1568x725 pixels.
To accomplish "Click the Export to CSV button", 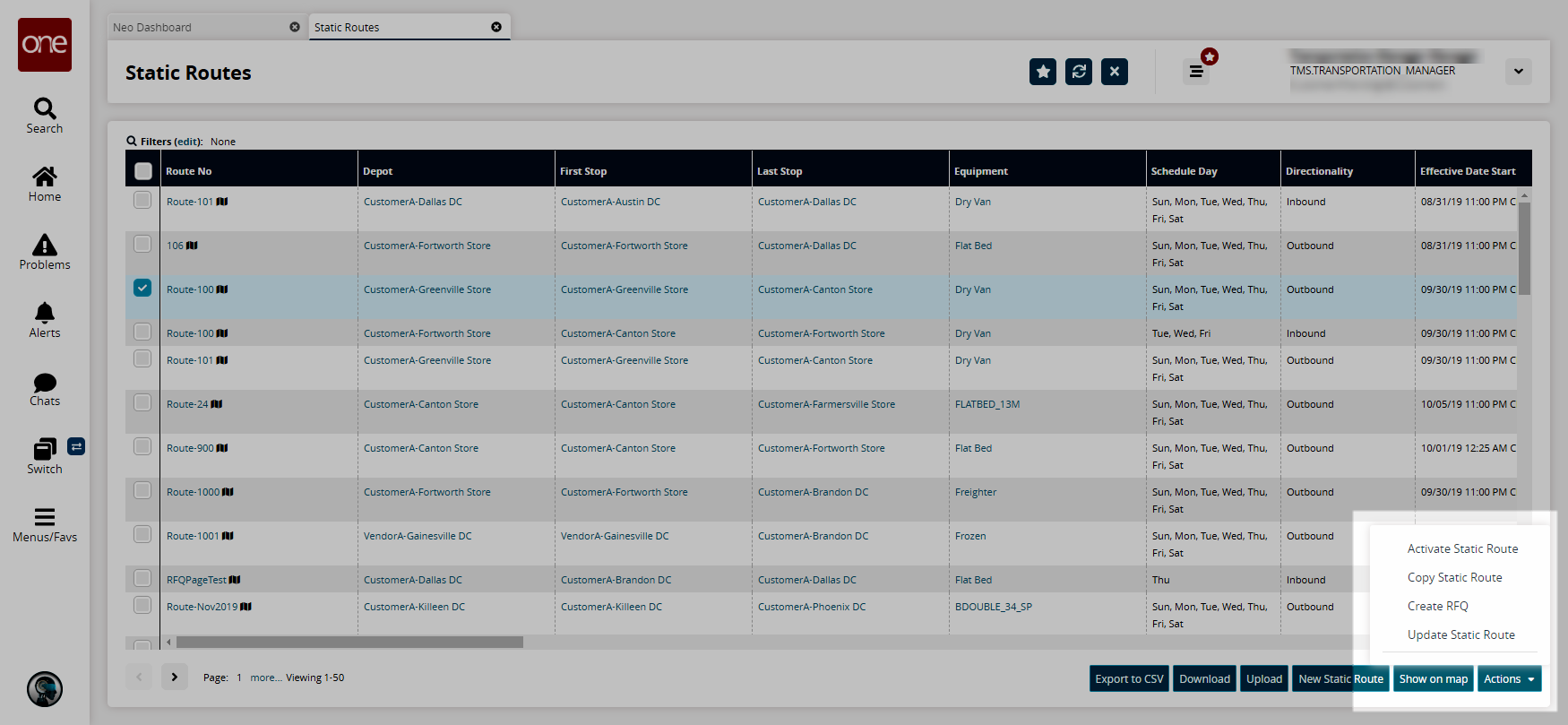I will click(x=1129, y=679).
